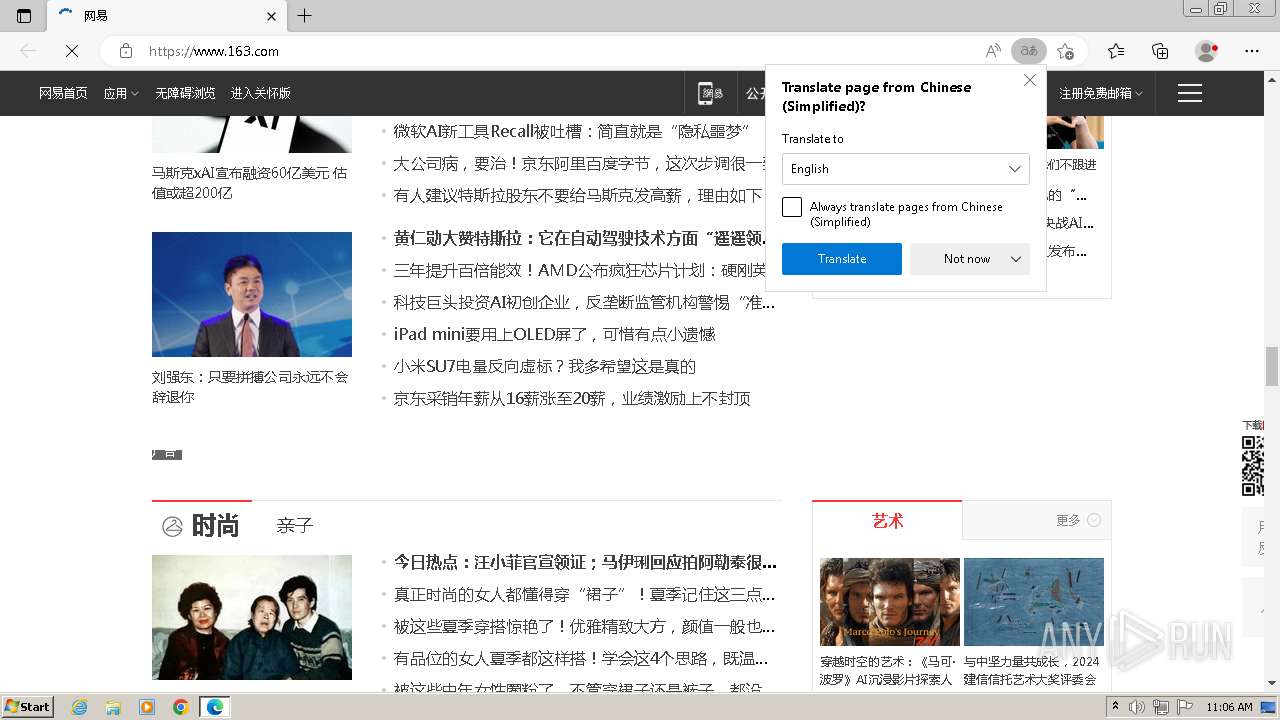Screen dimensions: 1280x720
Task: Click the Translate button
Action: point(842,259)
